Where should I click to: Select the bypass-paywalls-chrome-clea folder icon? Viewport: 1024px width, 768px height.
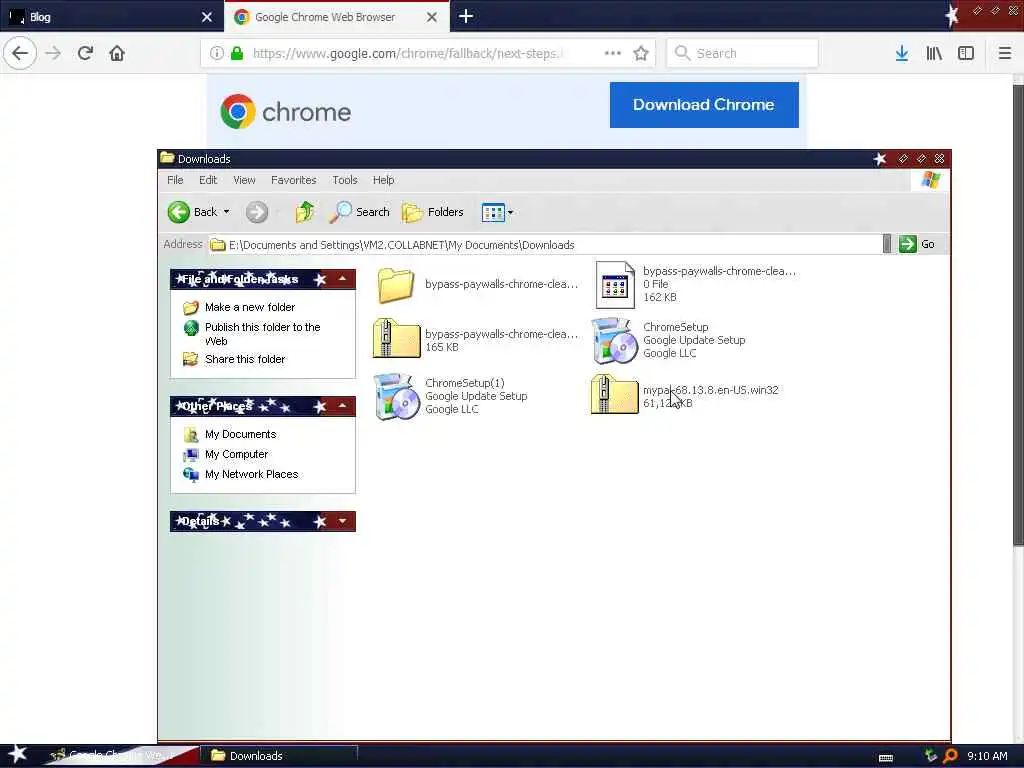[x=395, y=285]
